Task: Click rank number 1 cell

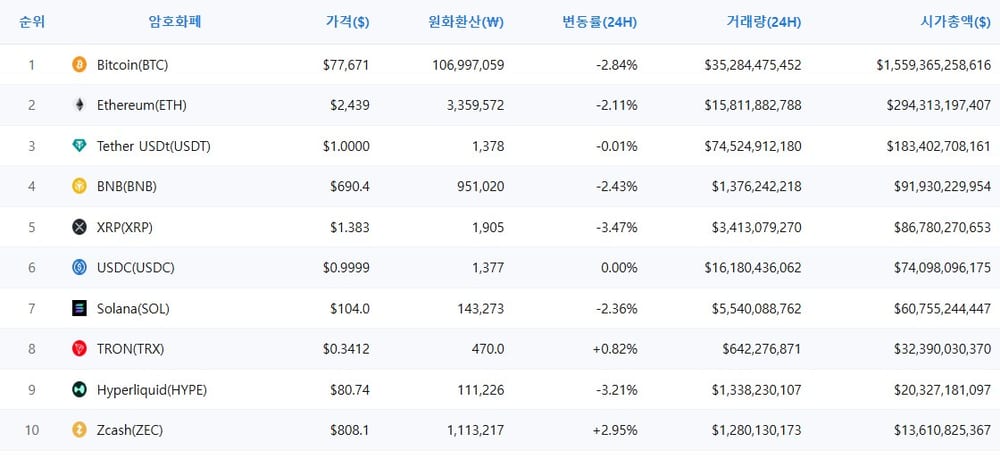Action: point(32,64)
